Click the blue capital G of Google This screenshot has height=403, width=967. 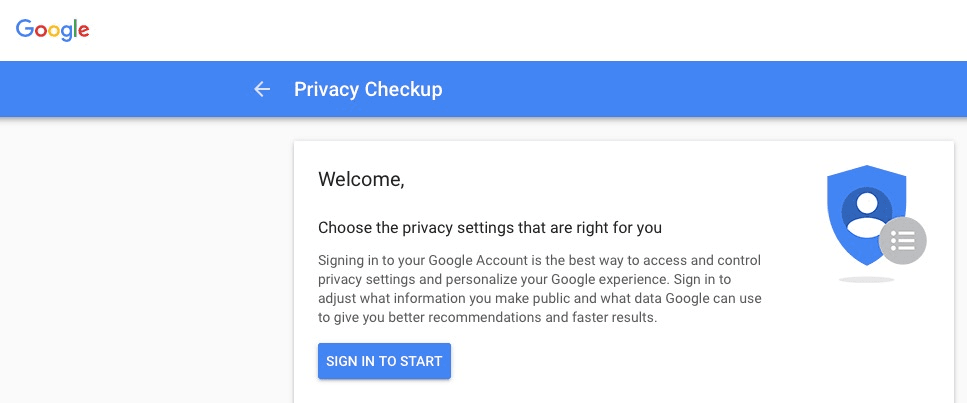[x=24, y=29]
